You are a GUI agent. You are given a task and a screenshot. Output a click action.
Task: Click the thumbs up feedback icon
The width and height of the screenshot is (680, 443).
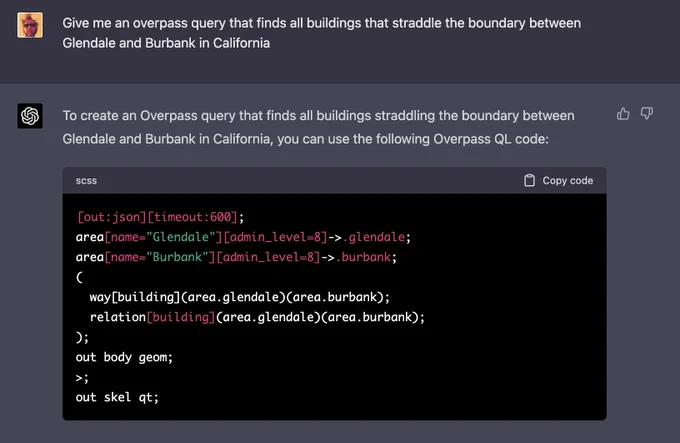pos(623,114)
